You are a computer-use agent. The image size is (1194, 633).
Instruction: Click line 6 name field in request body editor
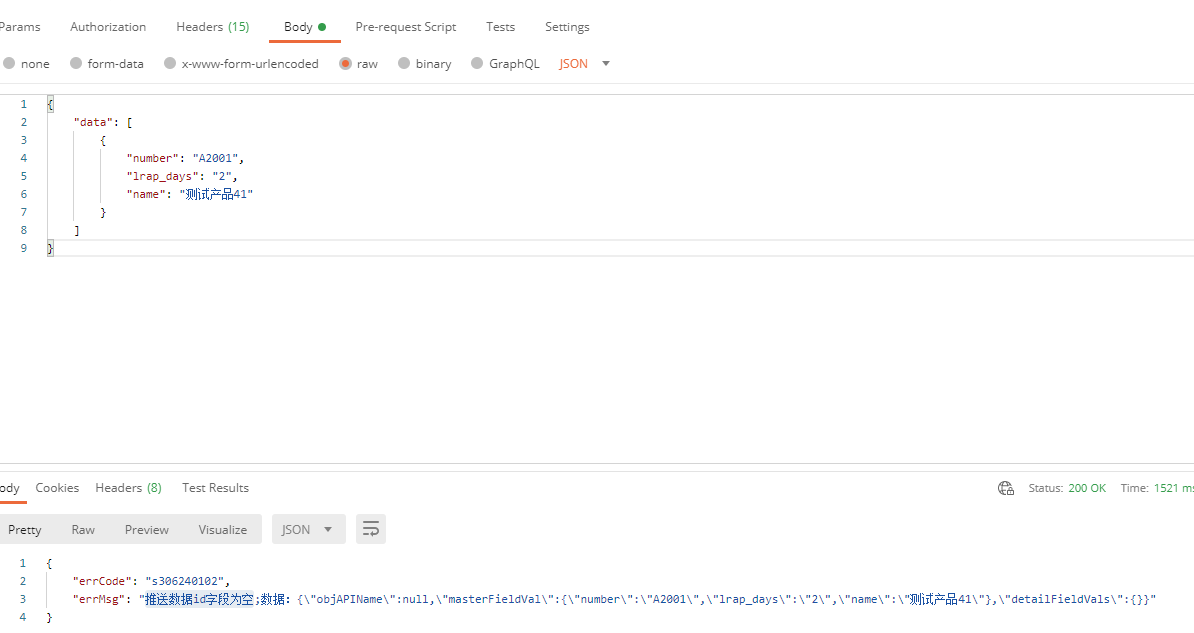(190, 194)
